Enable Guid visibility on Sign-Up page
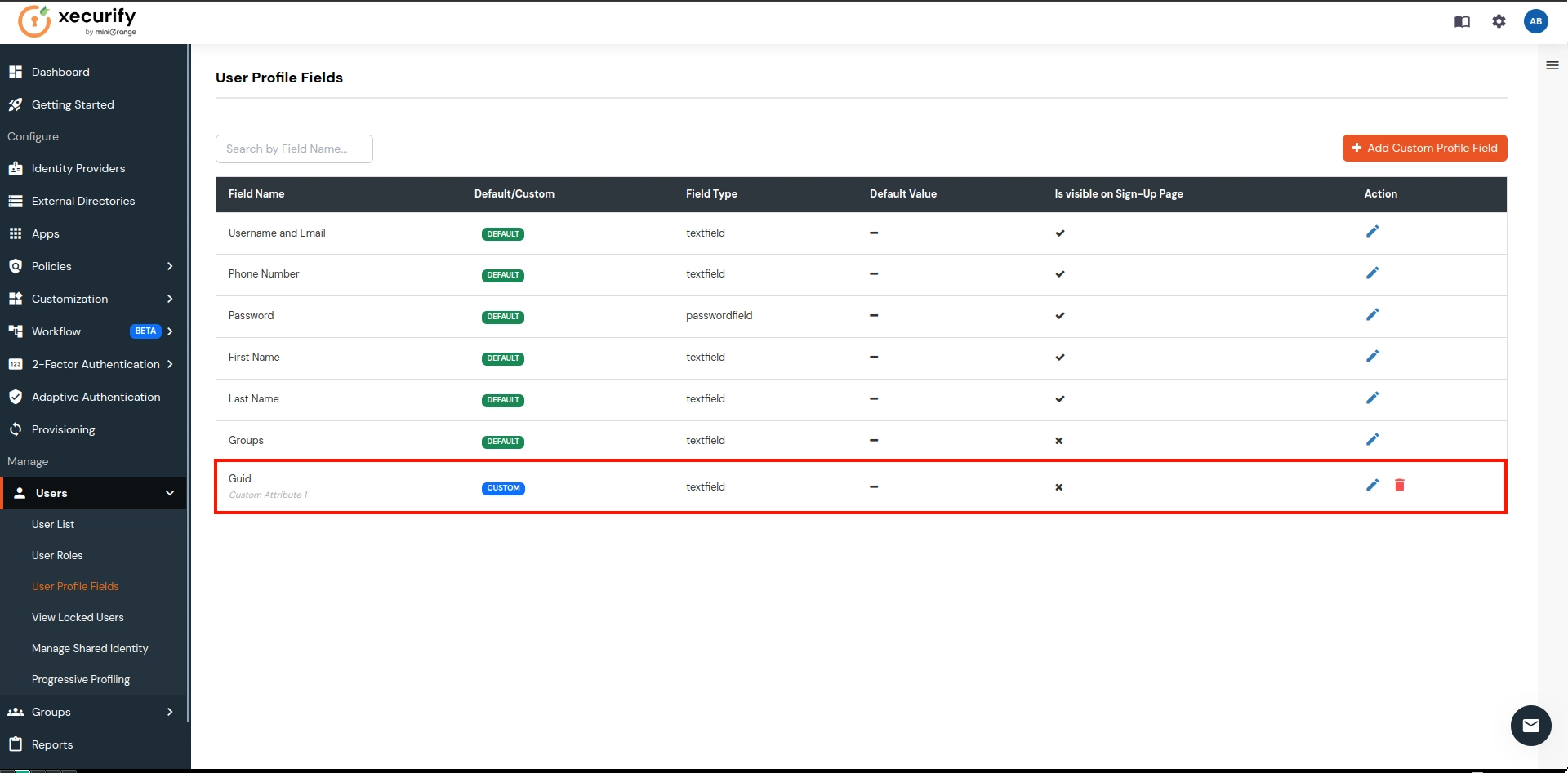 pyautogui.click(x=1058, y=486)
